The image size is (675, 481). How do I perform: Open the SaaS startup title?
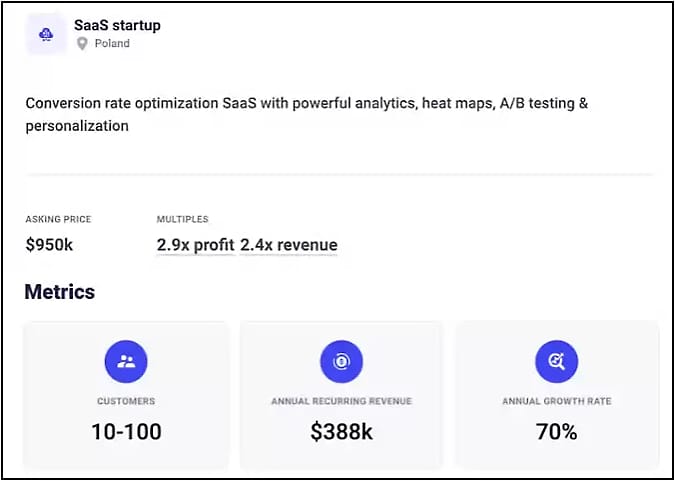click(x=117, y=25)
